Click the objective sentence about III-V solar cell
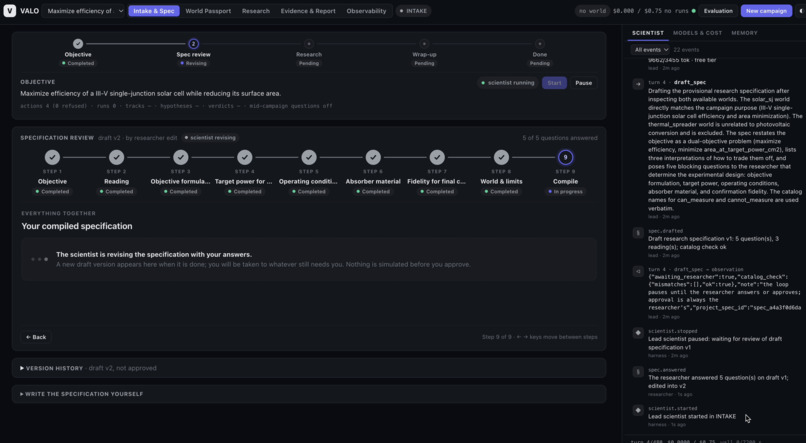Screen dimensions: 806x443 [x=151, y=94]
